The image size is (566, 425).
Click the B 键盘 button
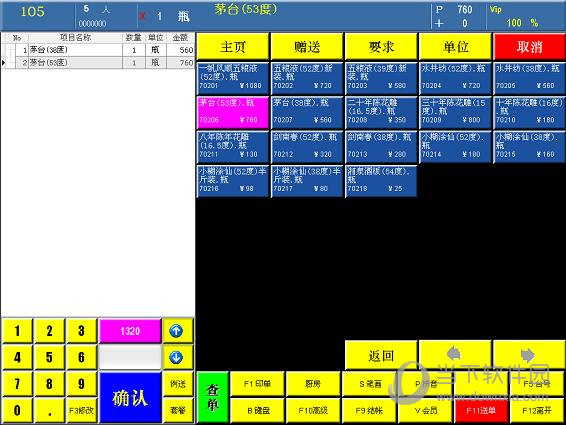point(257,410)
